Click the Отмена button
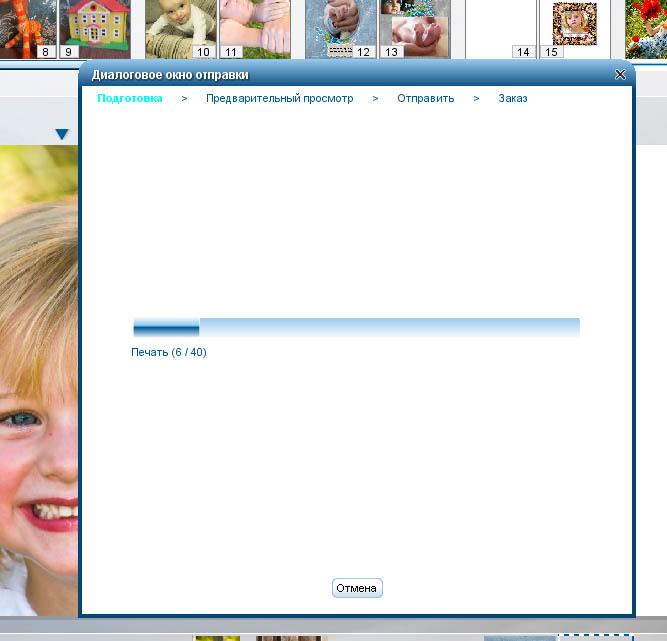This screenshot has height=641, width=667. tap(357, 588)
